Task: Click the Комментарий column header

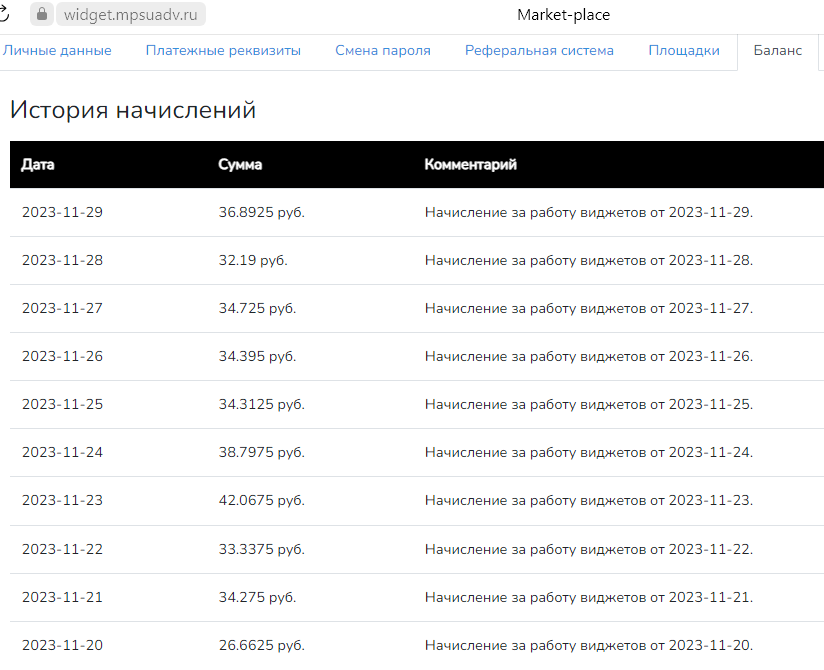Action: (470, 165)
